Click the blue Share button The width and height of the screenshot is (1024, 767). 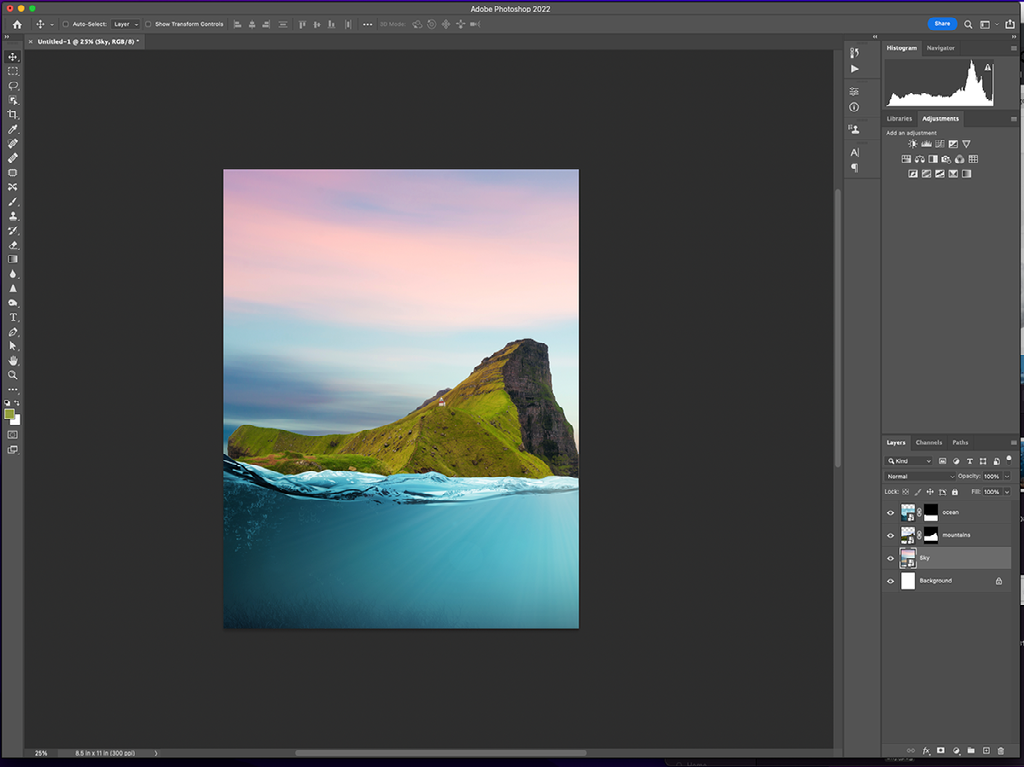(x=942, y=24)
